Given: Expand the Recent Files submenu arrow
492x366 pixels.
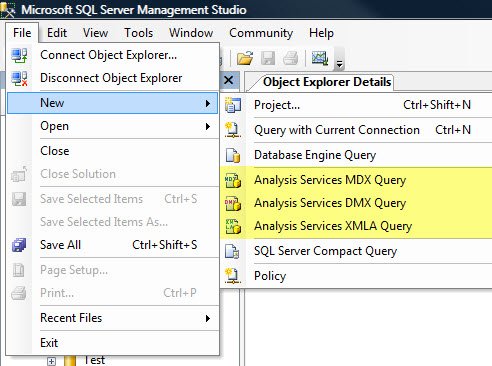Looking at the screenshot, I should [208, 318].
